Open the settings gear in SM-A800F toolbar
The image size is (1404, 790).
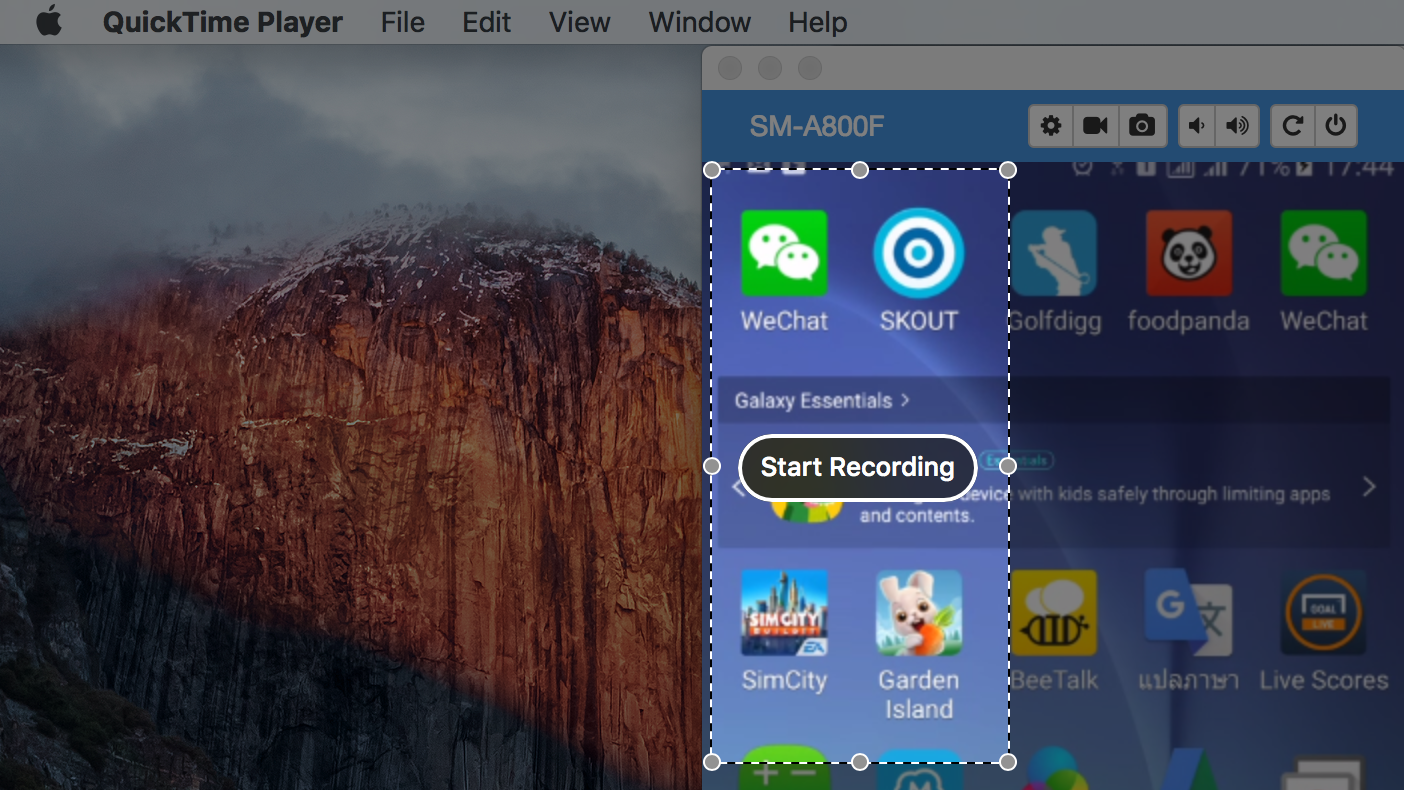[1051, 126]
